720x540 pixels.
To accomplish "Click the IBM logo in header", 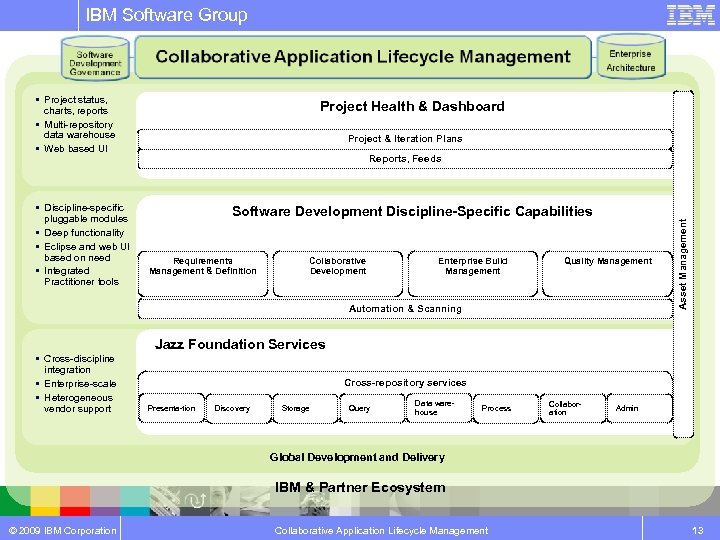I will tap(691, 15).
